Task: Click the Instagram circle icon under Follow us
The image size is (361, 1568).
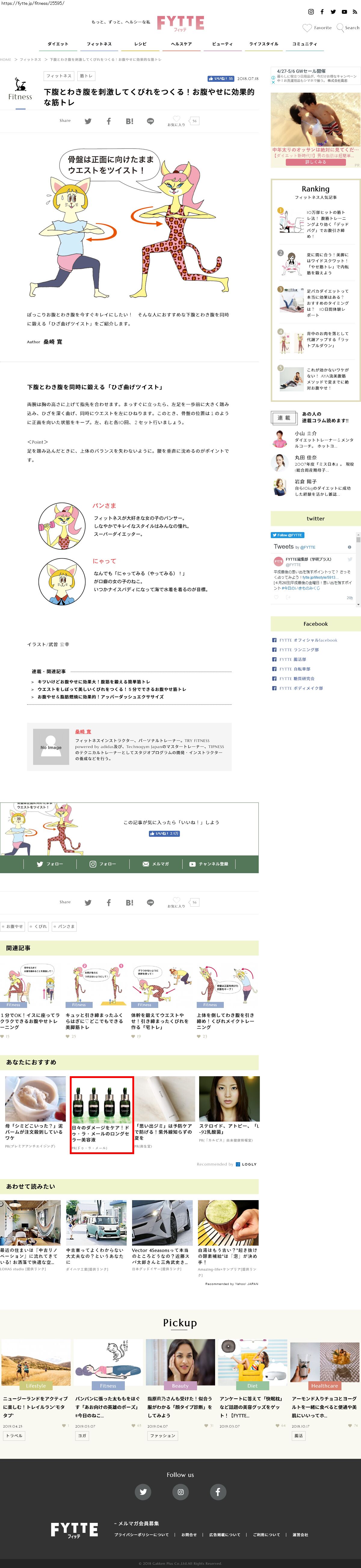Action: coord(180,1492)
